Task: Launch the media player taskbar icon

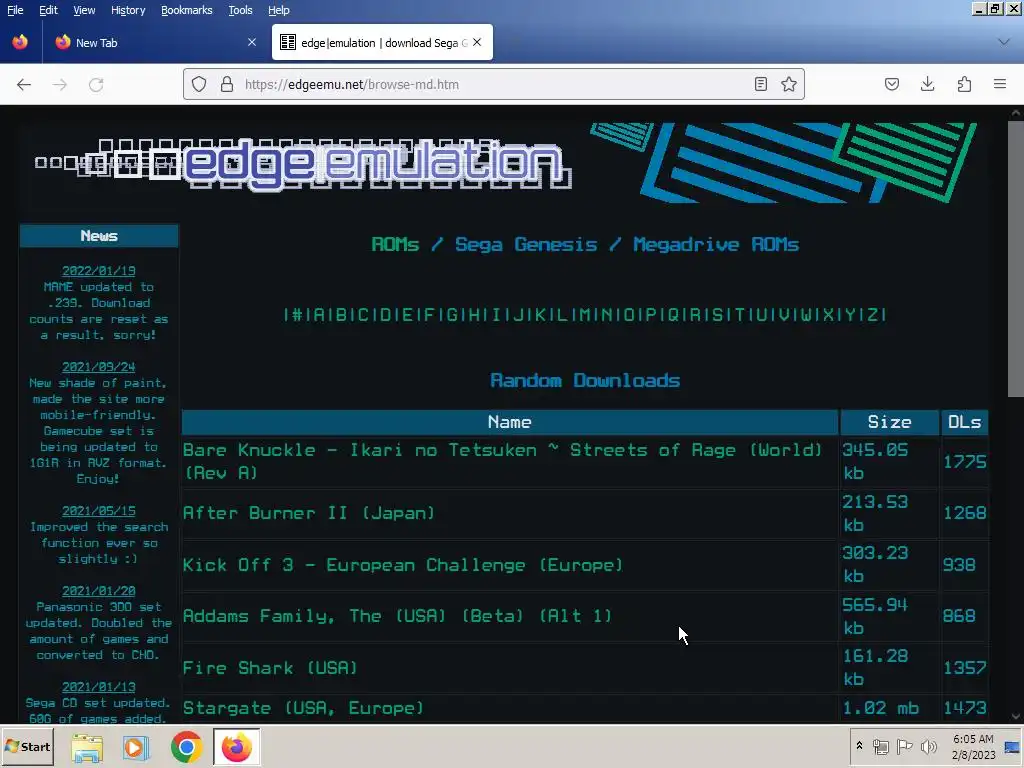Action: (x=136, y=747)
